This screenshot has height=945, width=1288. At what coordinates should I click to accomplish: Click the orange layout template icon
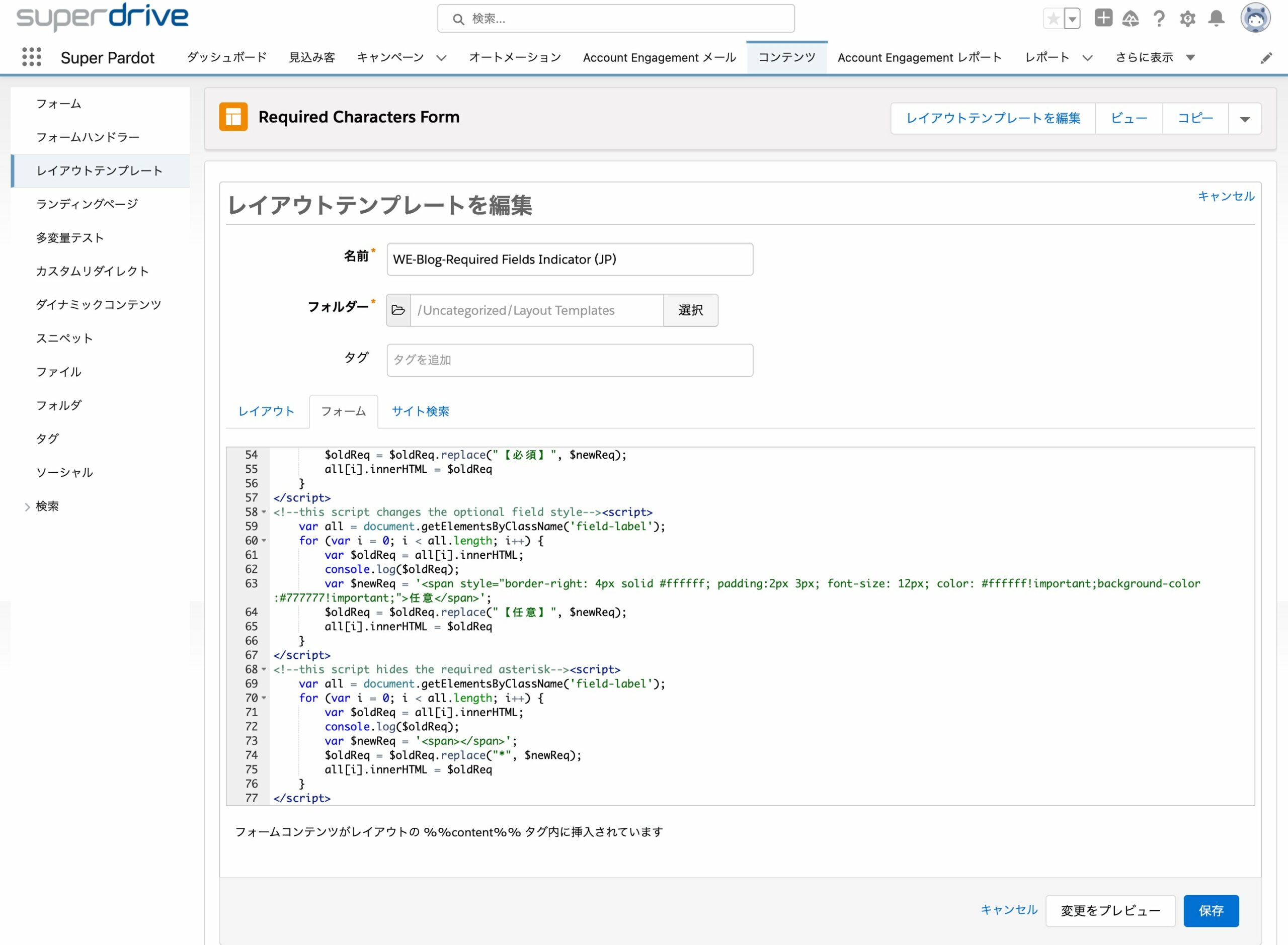click(x=233, y=117)
